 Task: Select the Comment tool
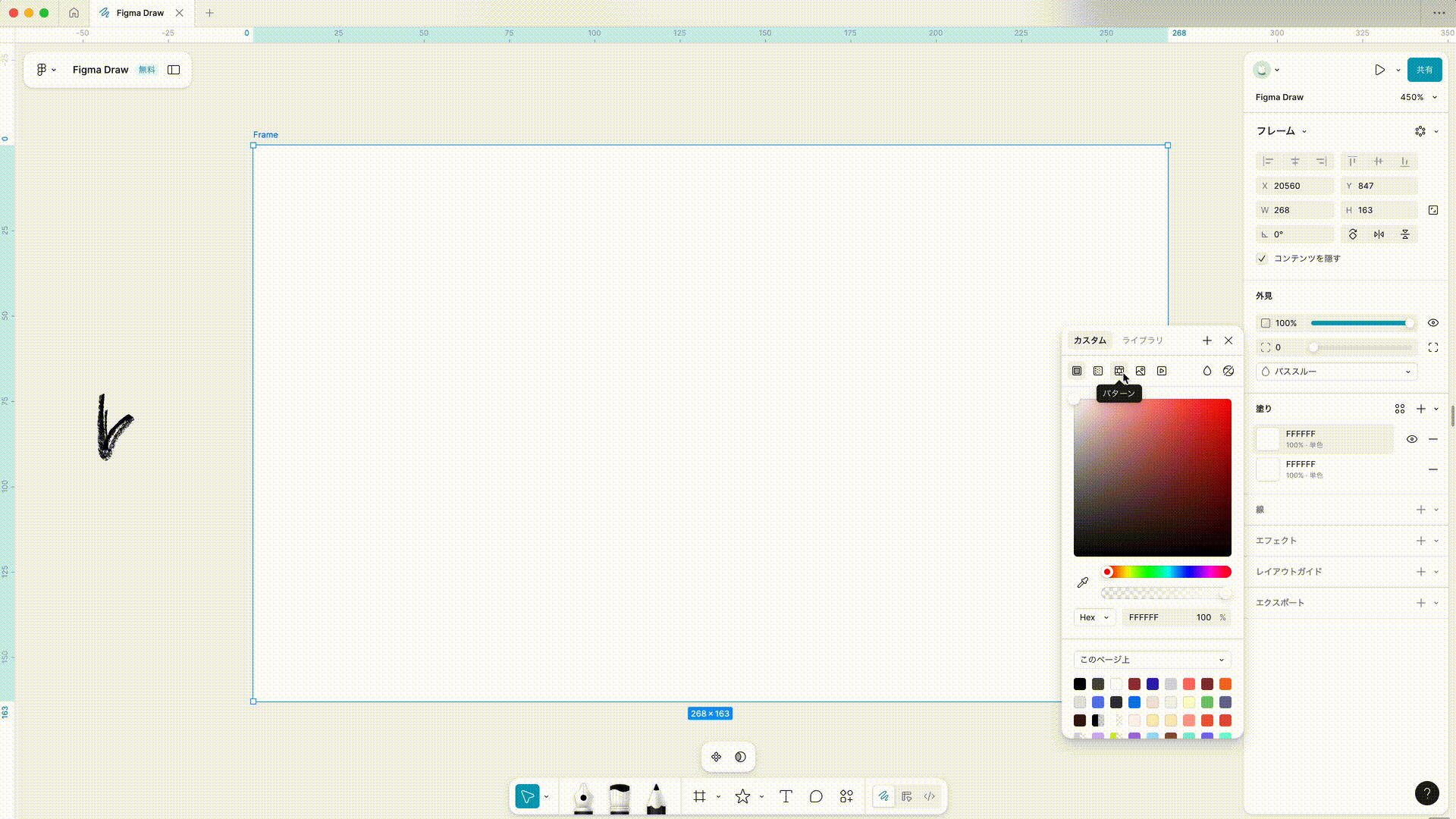[x=816, y=796]
